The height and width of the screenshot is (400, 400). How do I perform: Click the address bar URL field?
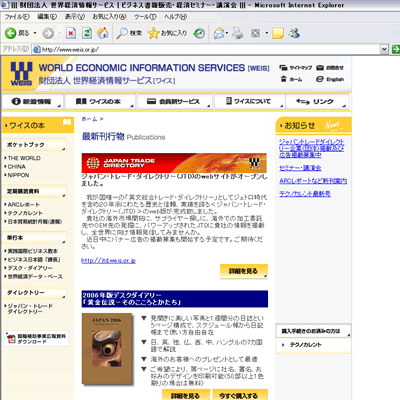coord(206,49)
